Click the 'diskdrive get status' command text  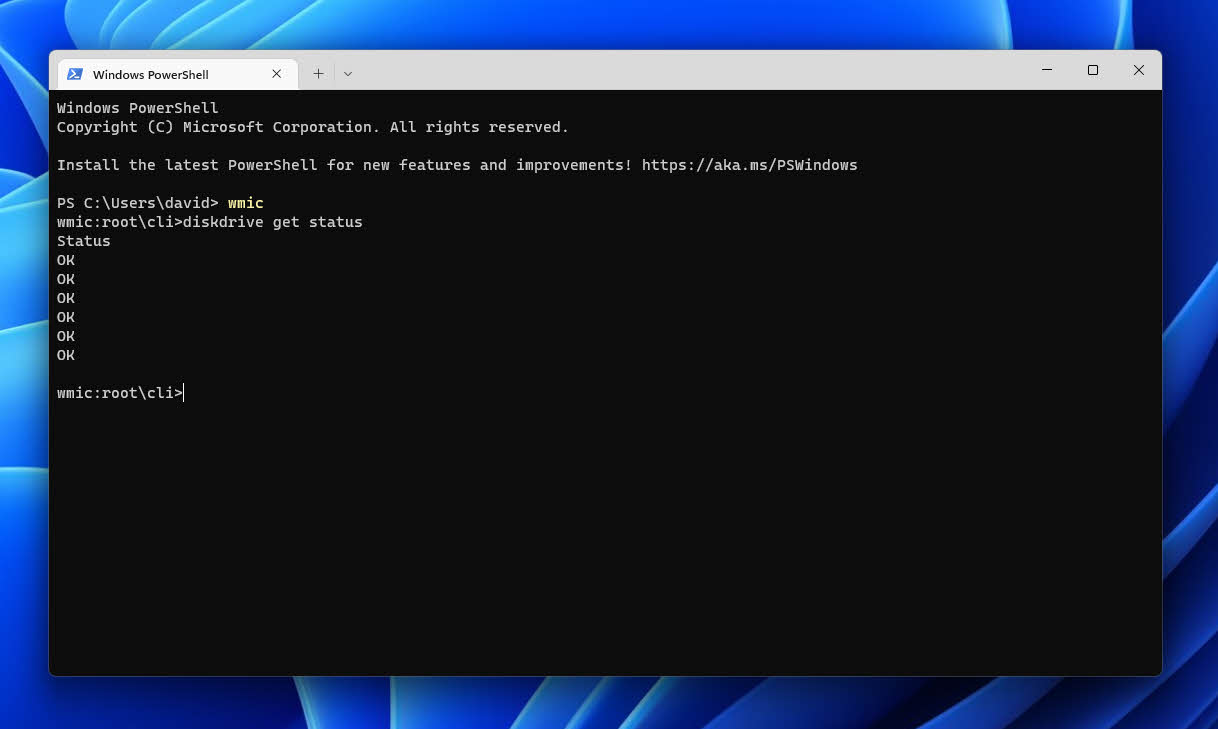pos(273,222)
